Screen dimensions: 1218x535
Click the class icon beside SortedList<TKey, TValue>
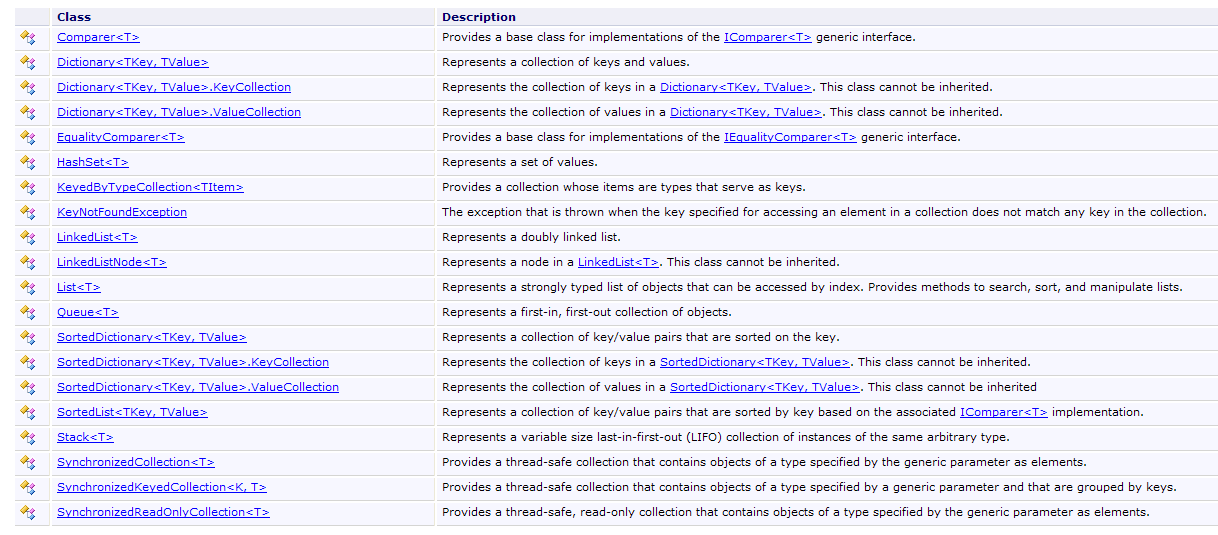click(27, 412)
